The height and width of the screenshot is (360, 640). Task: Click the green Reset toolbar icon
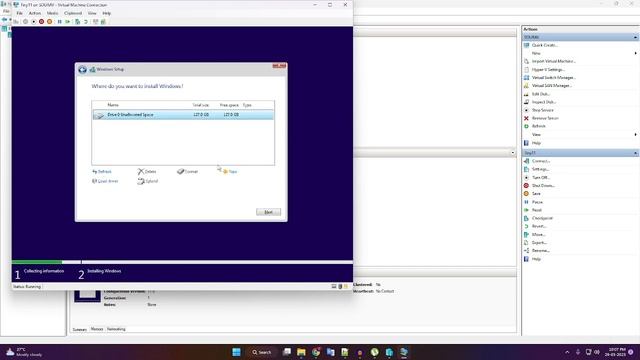[67, 22]
